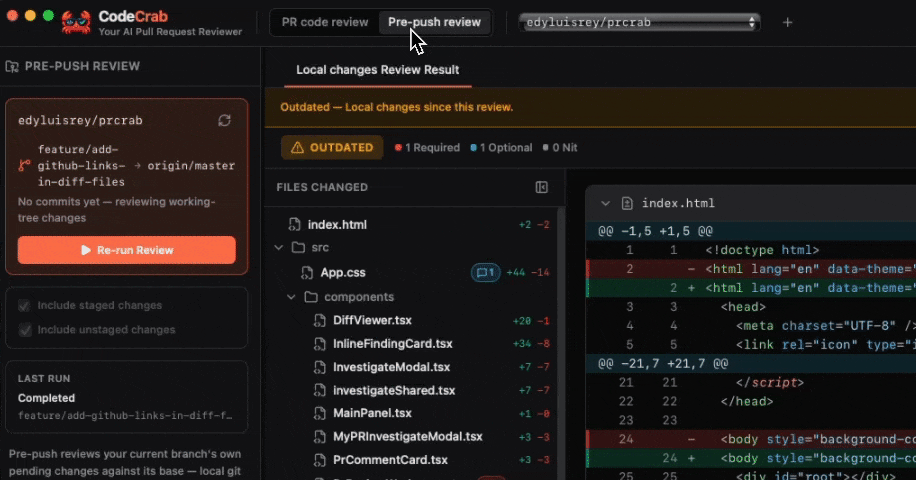Click the file icon beside InlineFindingCard.tsx
Image resolution: width=916 pixels, height=480 pixels.
pyautogui.click(x=320, y=343)
